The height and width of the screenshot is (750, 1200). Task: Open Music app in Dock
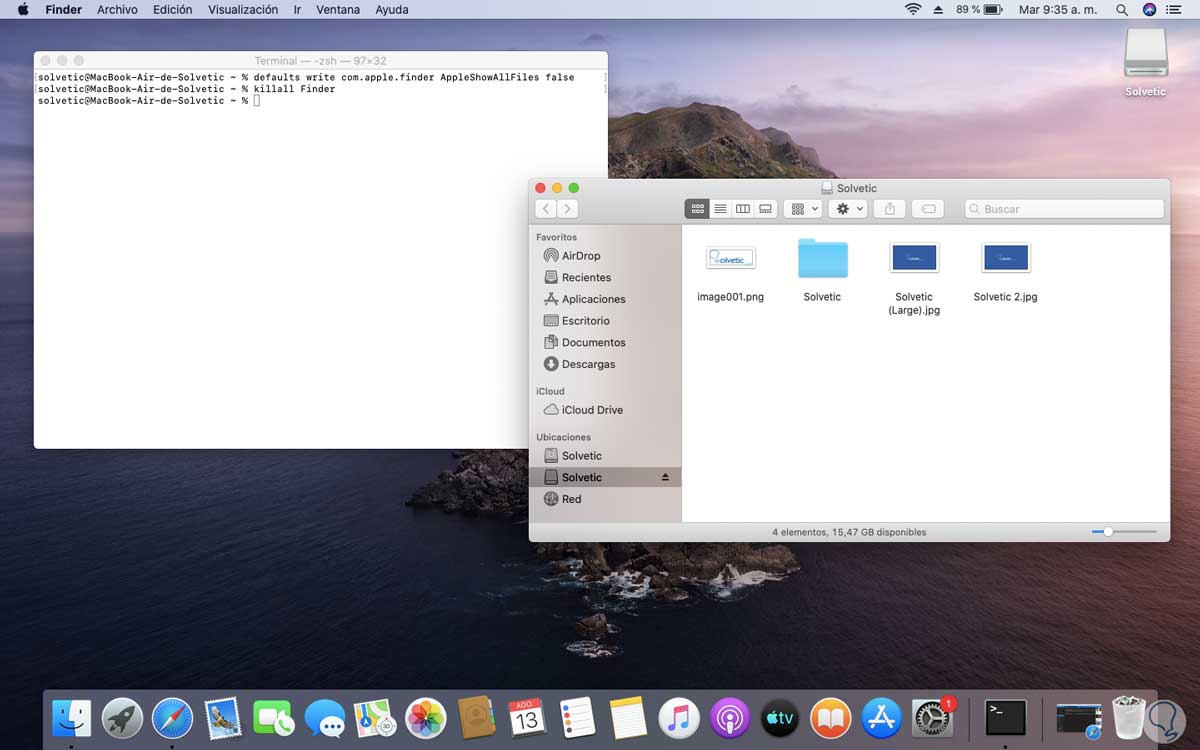pyautogui.click(x=679, y=717)
